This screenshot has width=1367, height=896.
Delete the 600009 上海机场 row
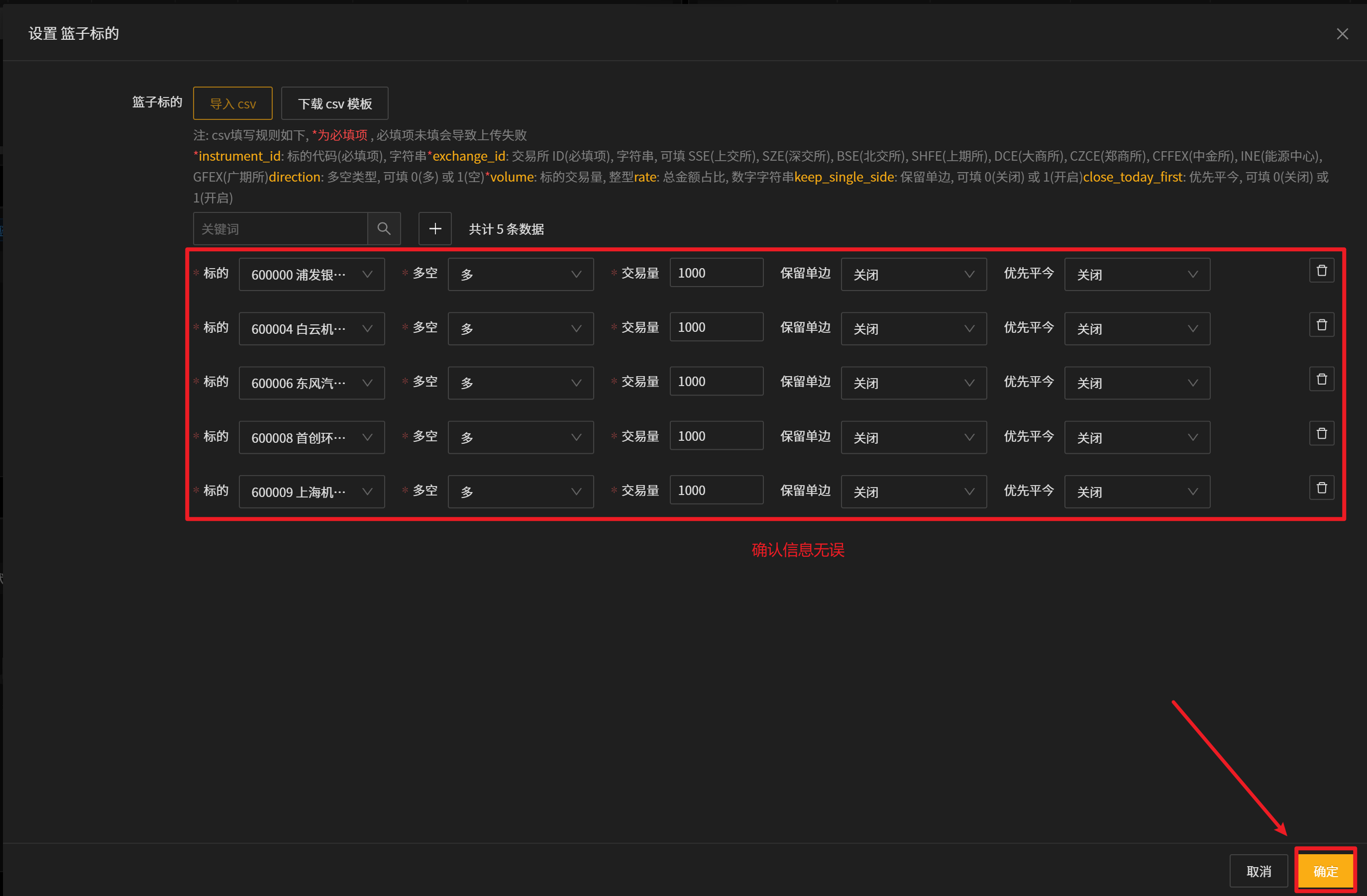coord(1321,488)
